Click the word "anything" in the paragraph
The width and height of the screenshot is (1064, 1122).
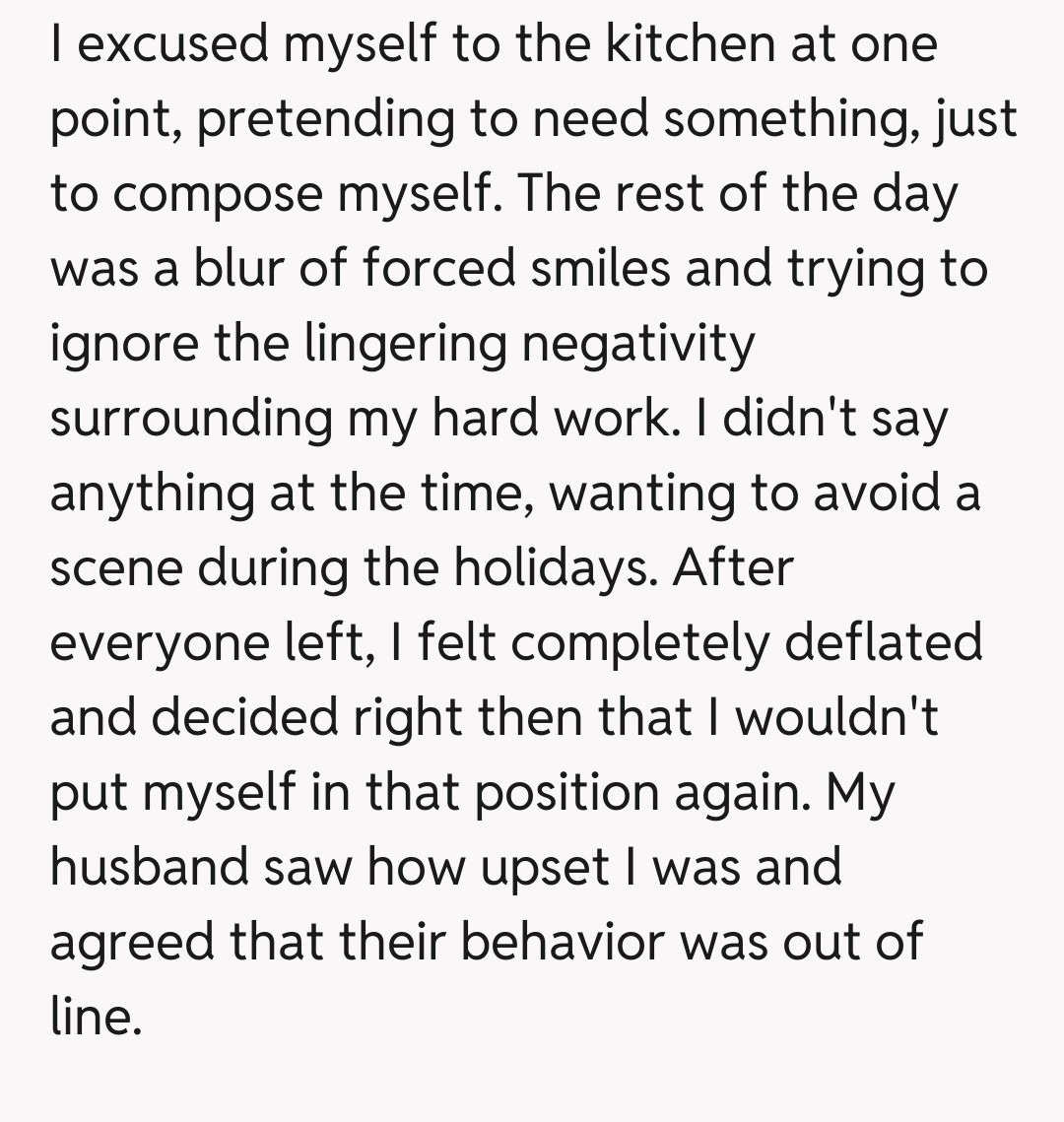click(x=153, y=494)
